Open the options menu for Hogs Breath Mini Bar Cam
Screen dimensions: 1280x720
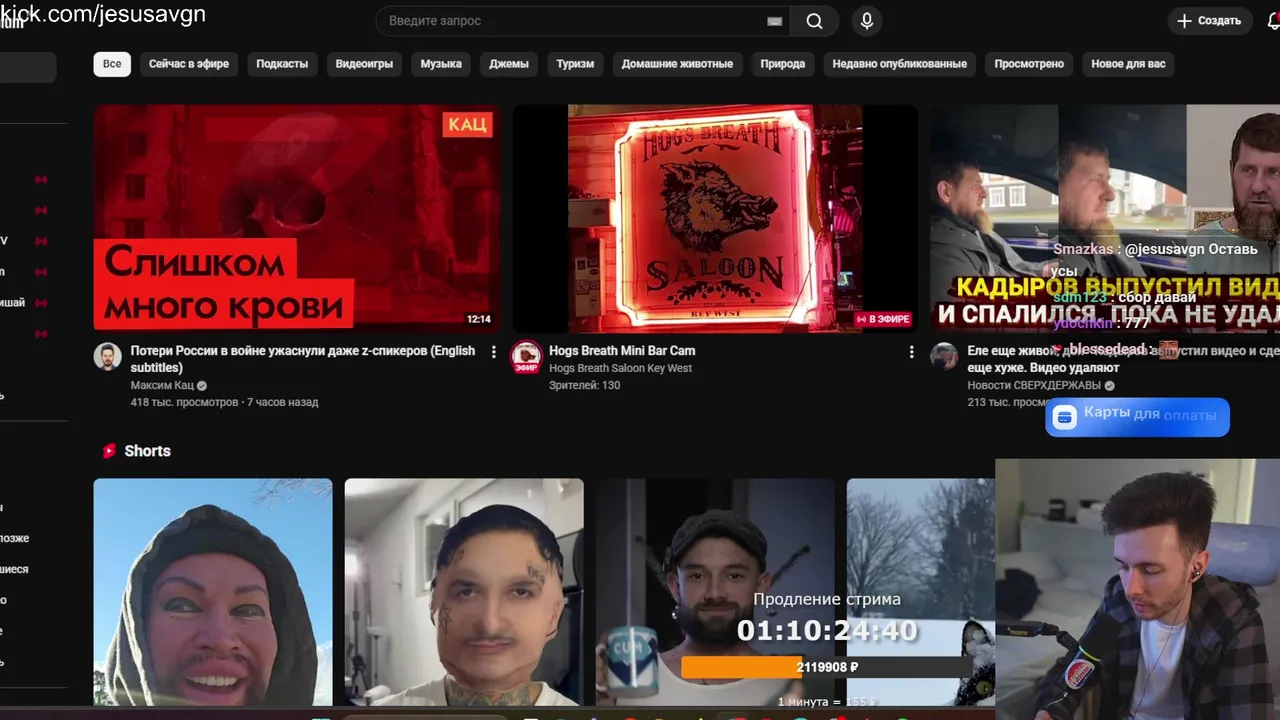coord(911,352)
